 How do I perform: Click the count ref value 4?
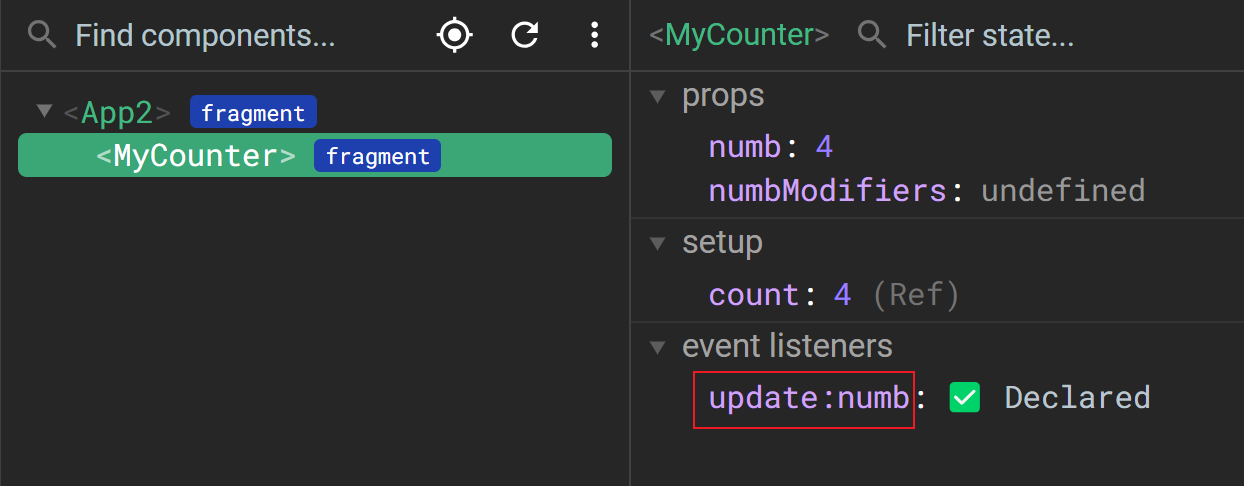(842, 295)
